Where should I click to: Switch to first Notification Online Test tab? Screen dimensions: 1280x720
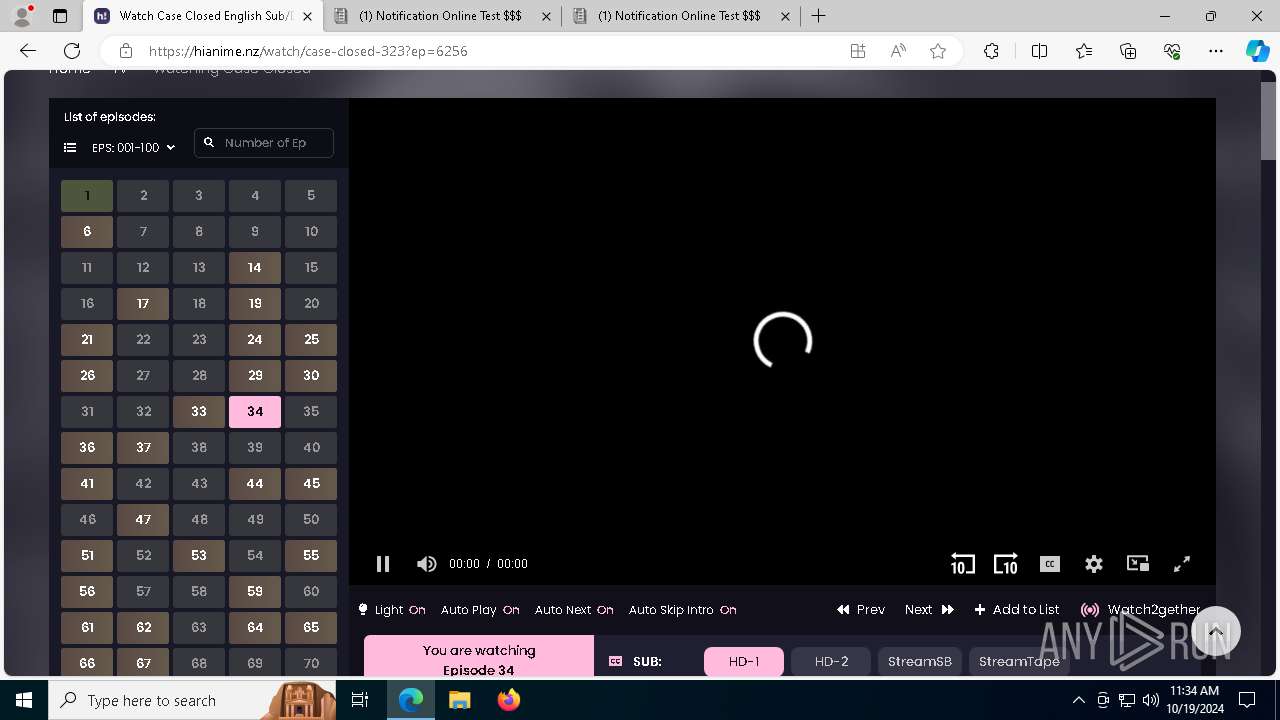tap(441, 16)
